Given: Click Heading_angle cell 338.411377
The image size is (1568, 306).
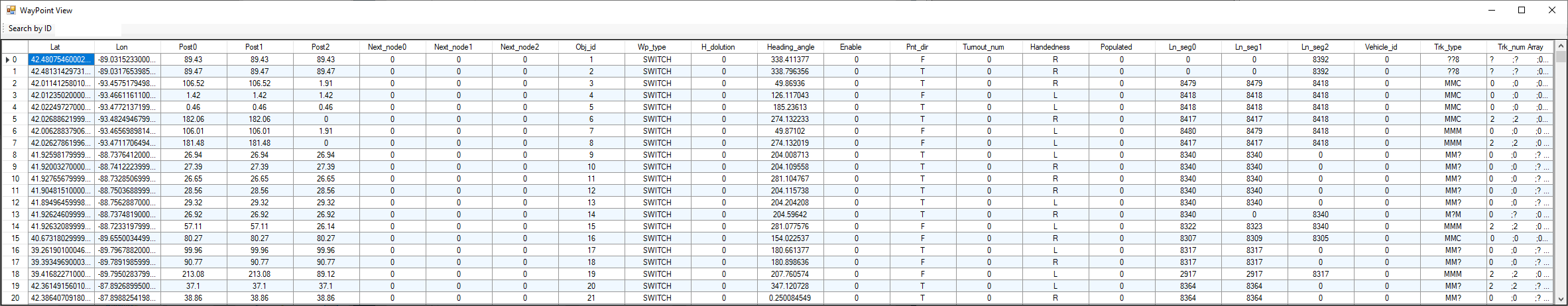Looking at the screenshot, I should tap(790, 60).
